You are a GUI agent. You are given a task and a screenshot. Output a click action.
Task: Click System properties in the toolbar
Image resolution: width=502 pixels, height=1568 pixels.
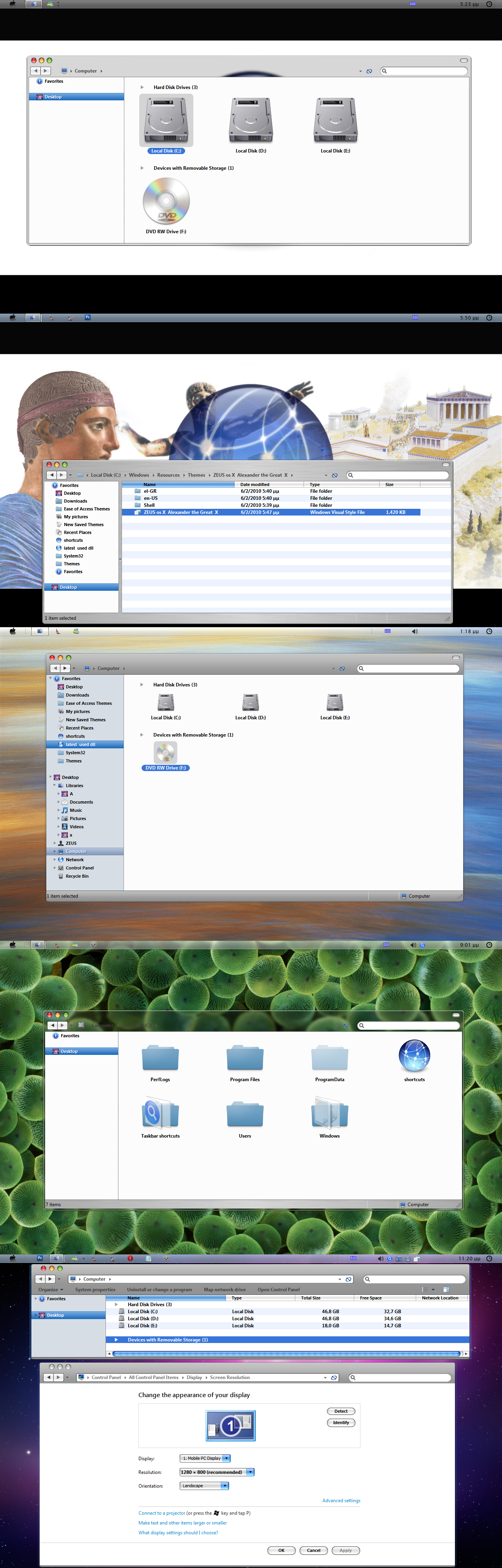(95, 1289)
